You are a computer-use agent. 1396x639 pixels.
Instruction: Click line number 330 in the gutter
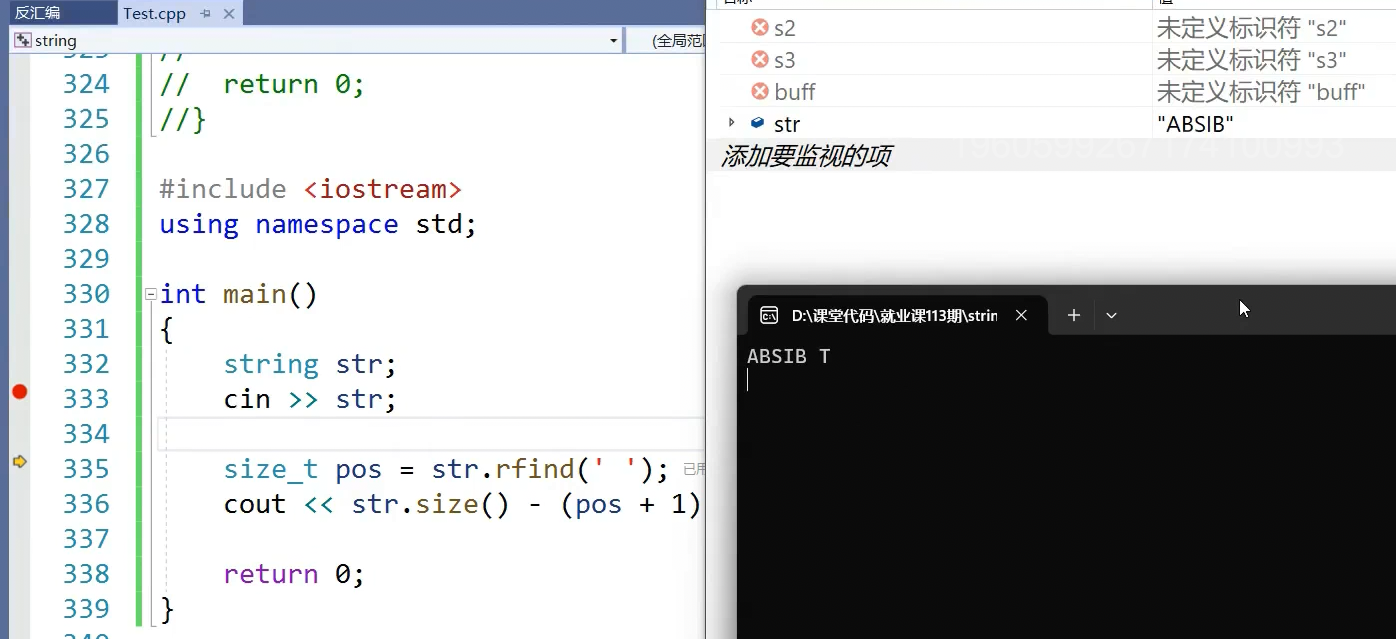click(x=86, y=294)
